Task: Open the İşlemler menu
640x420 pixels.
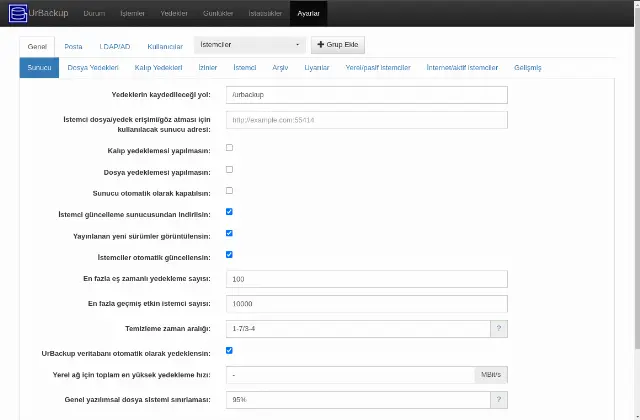Action: click(x=132, y=13)
